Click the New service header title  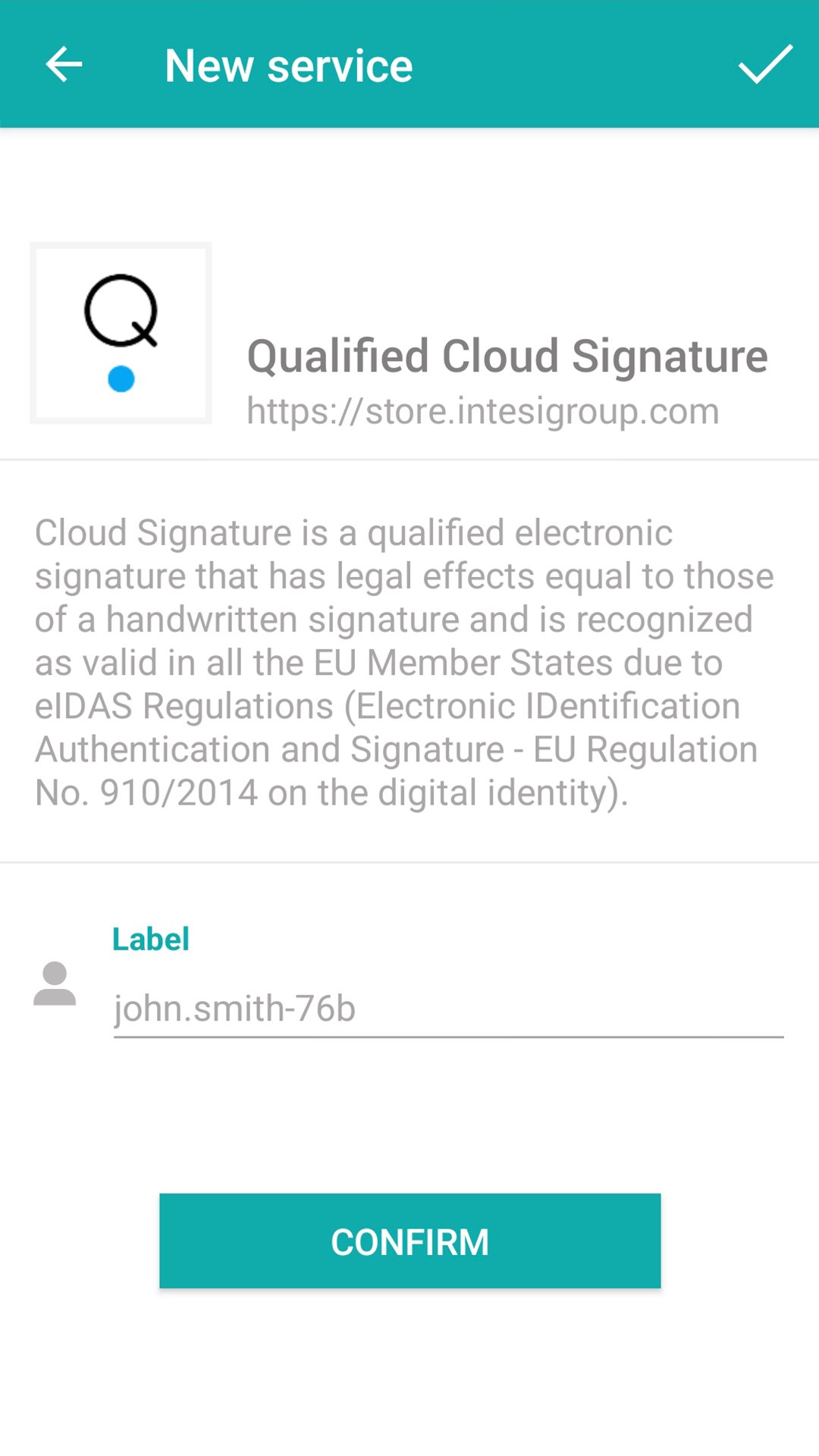click(x=288, y=66)
